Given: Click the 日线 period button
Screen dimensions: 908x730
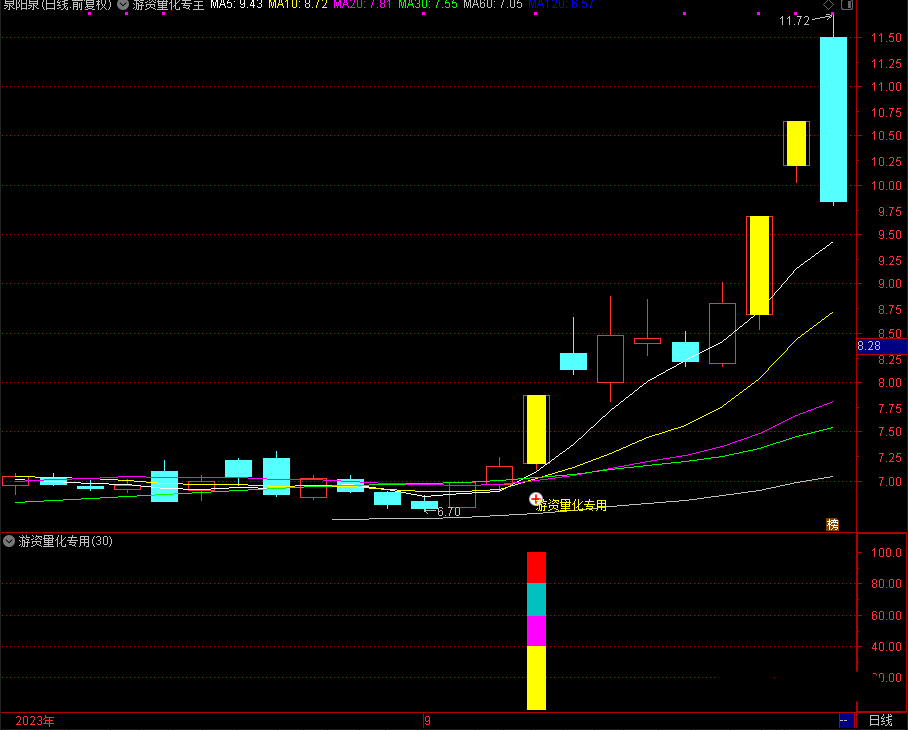Looking at the screenshot, I should click(880, 720).
